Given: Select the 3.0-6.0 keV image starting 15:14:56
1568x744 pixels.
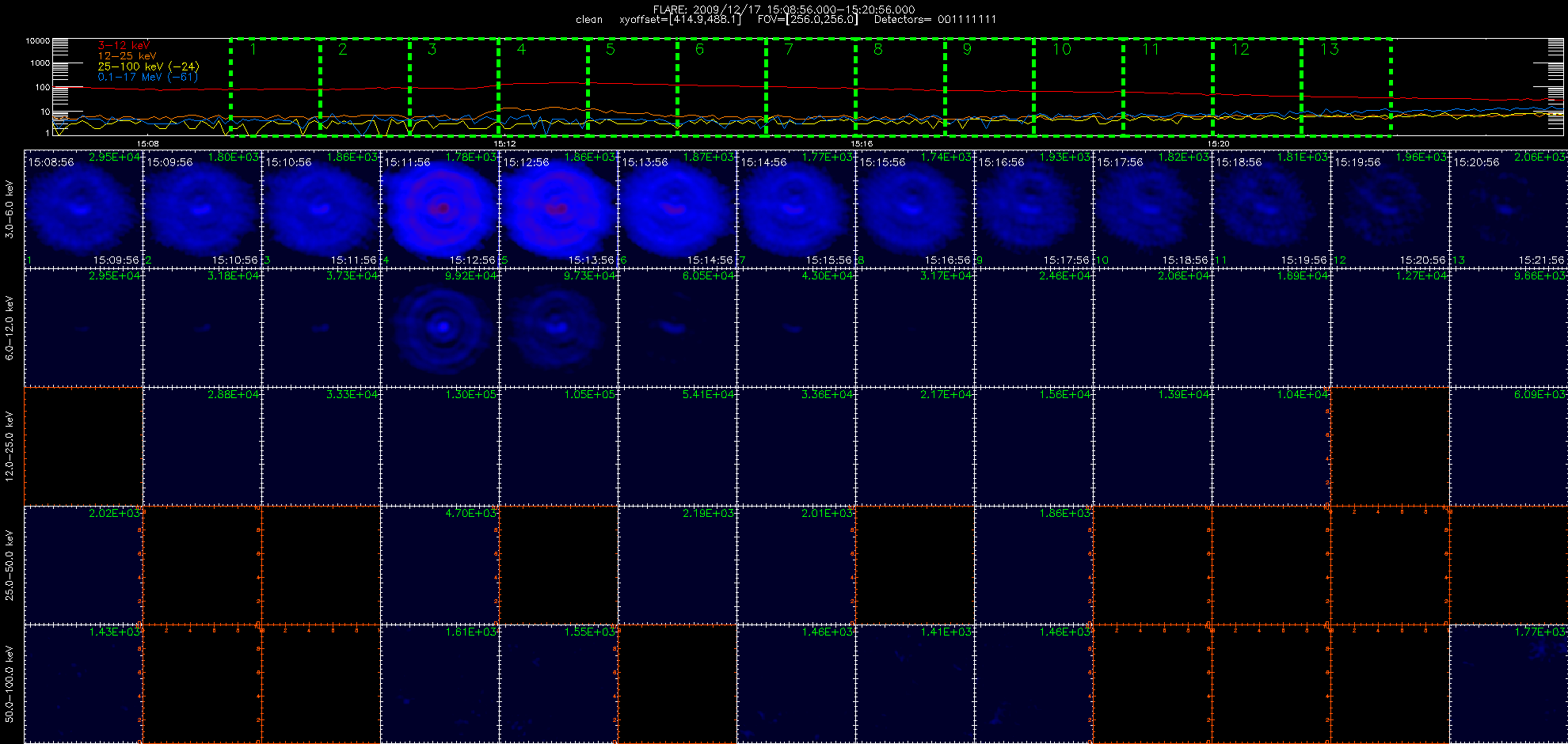Looking at the screenshot, I should coord(797,209).
